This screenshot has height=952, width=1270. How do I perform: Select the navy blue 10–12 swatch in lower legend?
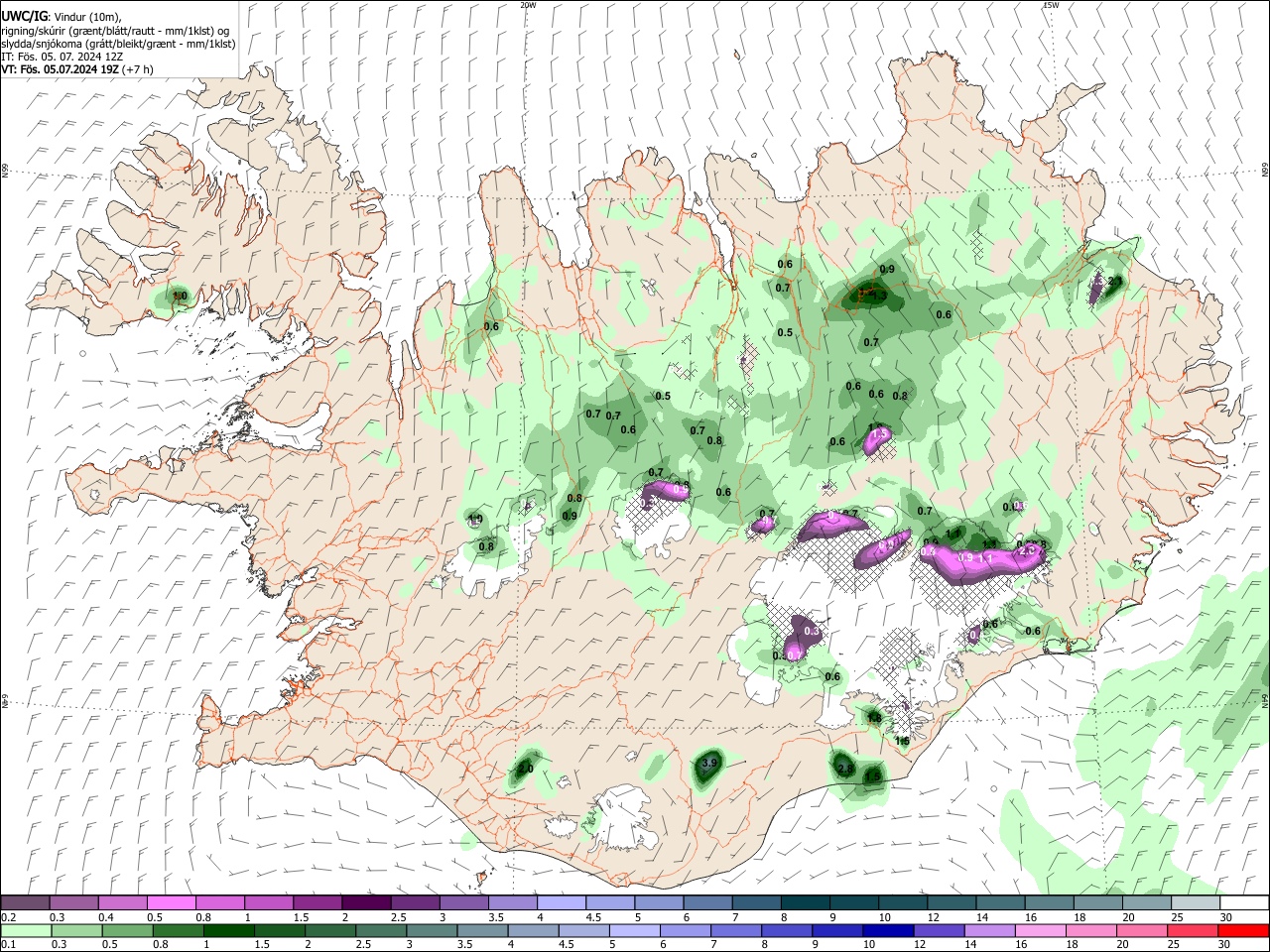[x=886, y=930]
